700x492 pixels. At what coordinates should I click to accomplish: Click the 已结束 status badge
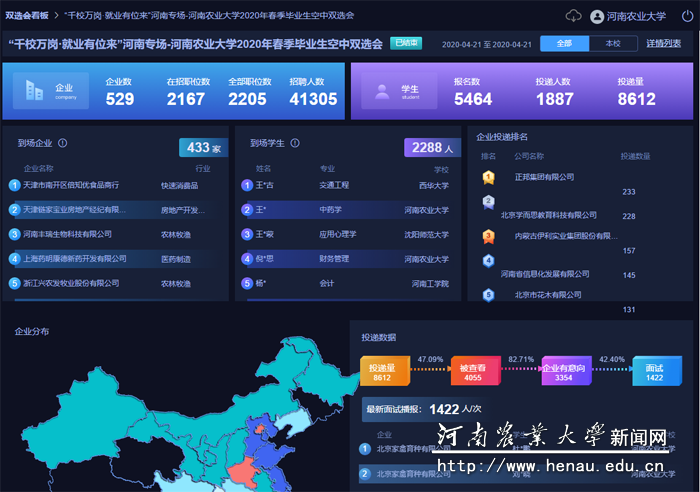pyautogui.click(x=407, y=43)
